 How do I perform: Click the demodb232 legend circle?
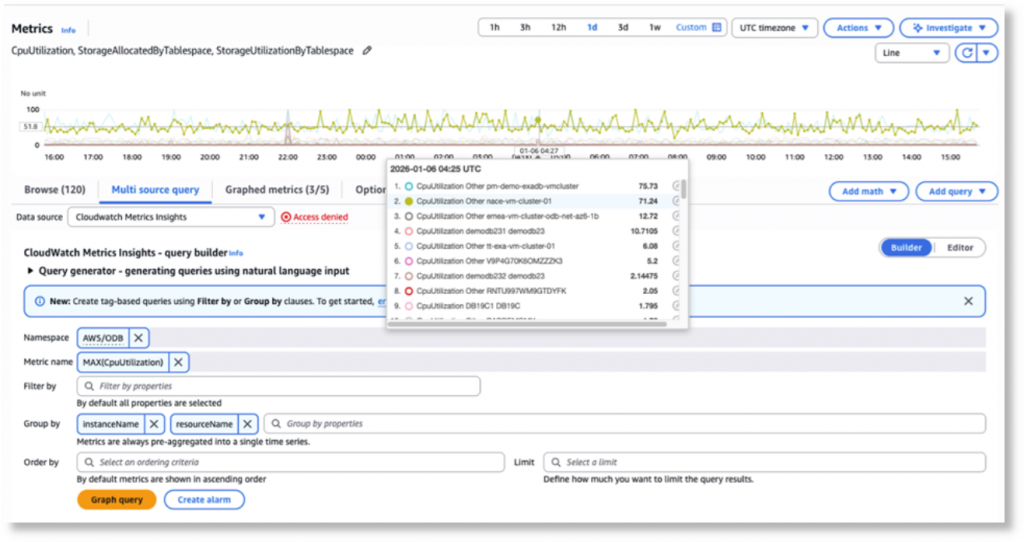tap(409, 276)
